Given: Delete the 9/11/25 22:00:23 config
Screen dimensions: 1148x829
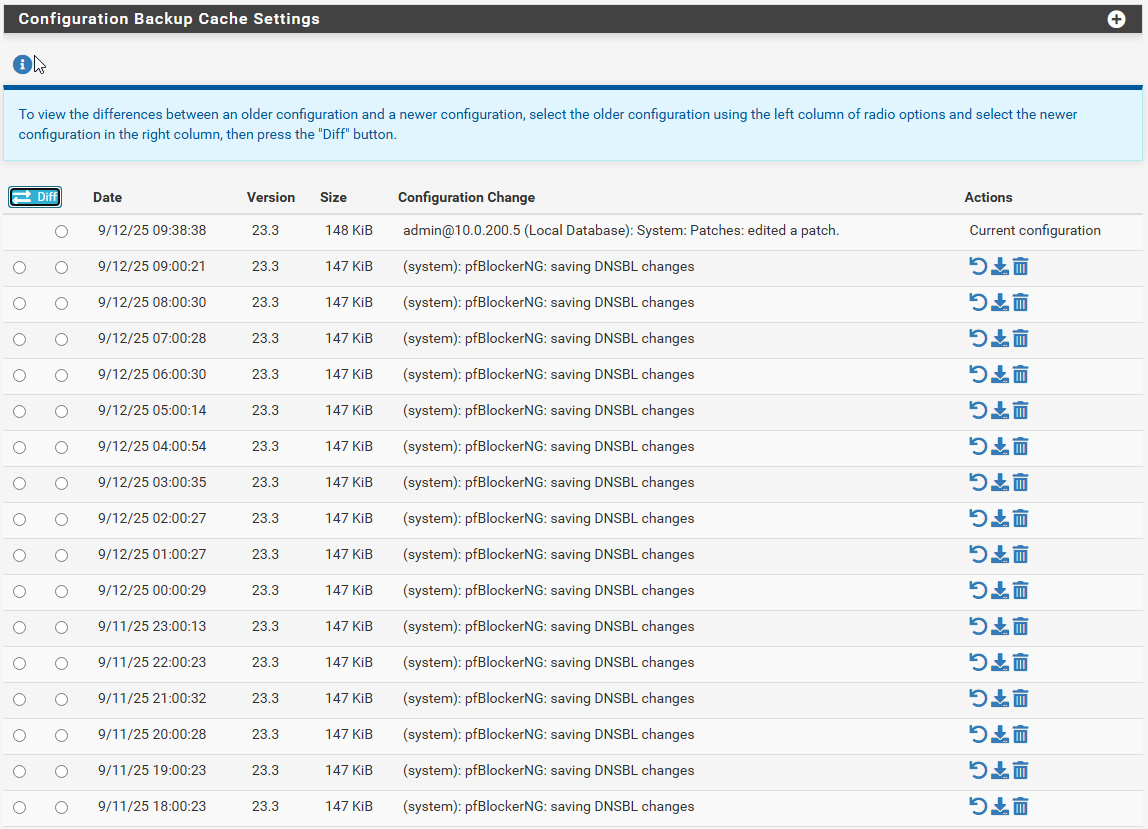Looking at the screenshot, I should [1021, 662].
